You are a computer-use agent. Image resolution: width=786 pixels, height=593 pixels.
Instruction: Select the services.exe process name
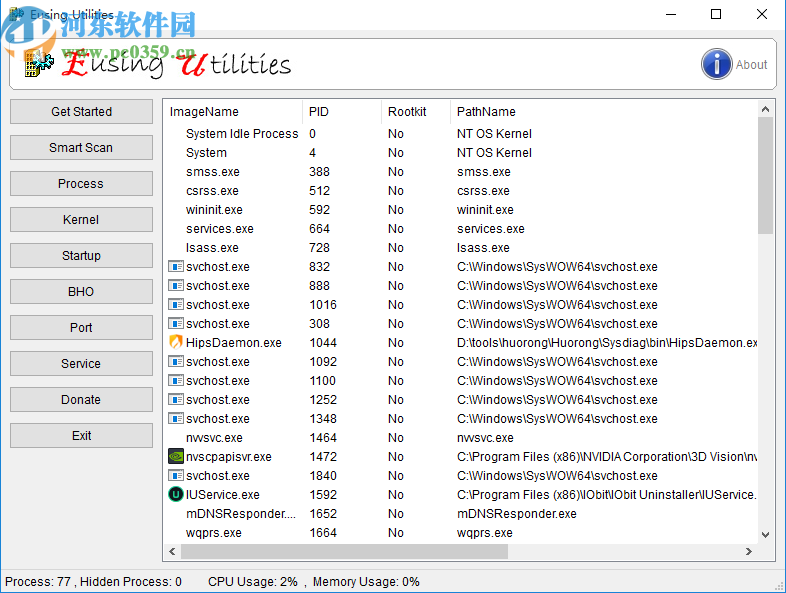220,229
